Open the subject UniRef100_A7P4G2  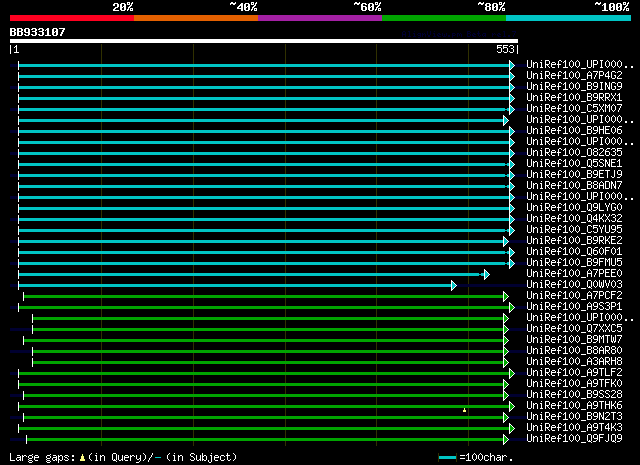pos(574,76)
